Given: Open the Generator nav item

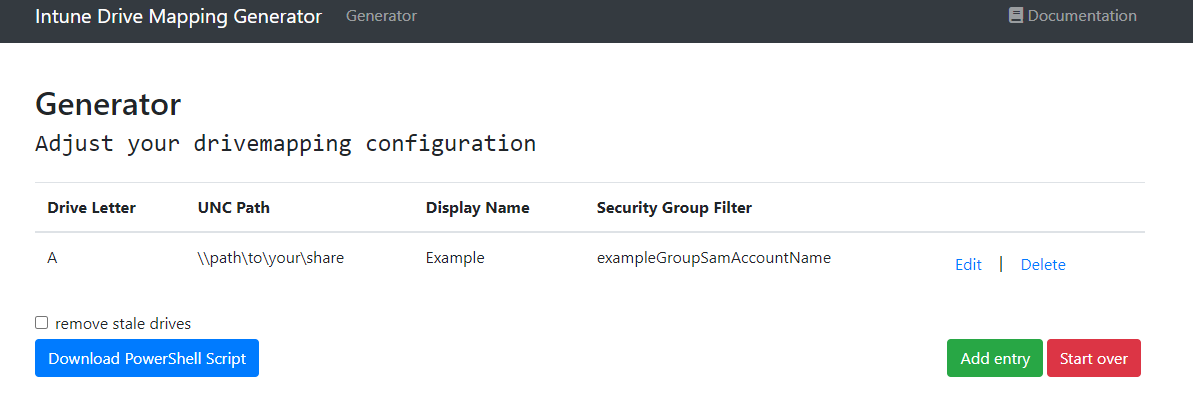Looking at the screenshot, I should 381,15.
